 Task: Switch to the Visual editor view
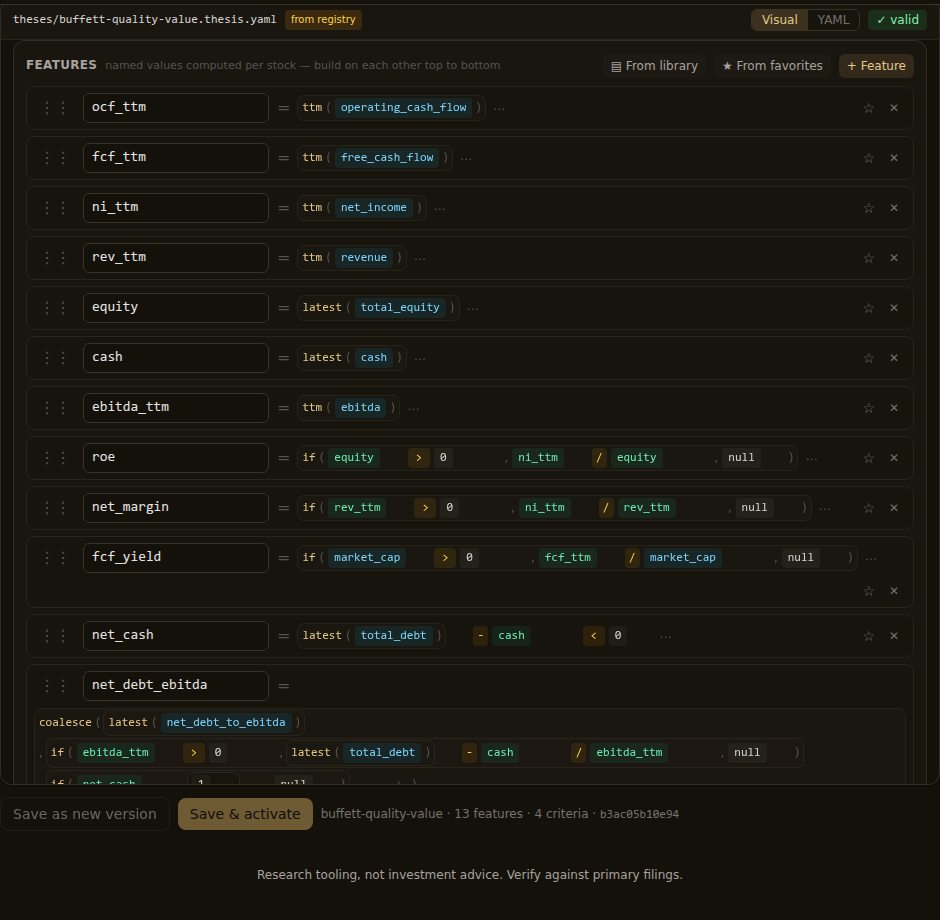coord(779,20)
